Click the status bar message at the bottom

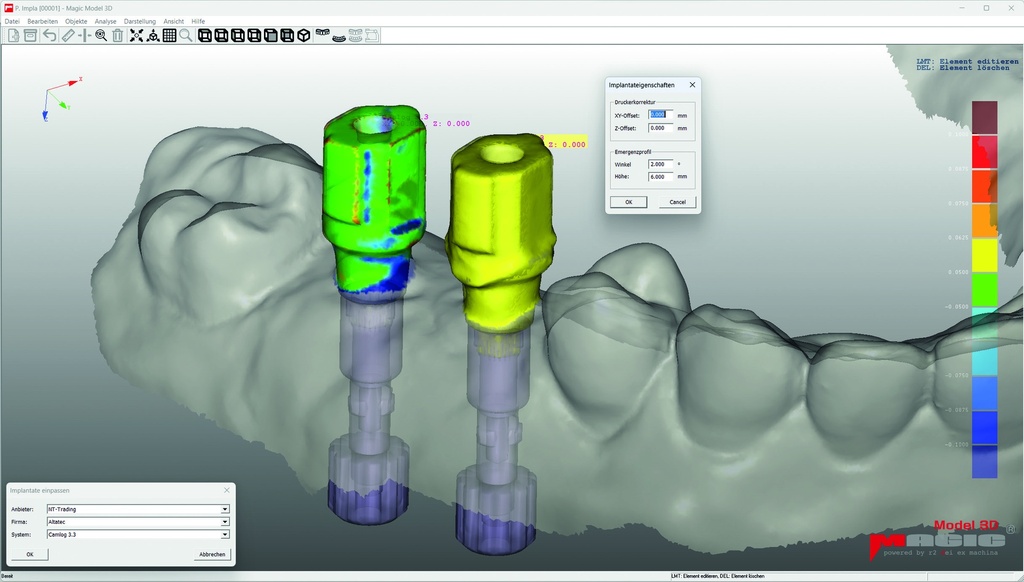point(718,576)
